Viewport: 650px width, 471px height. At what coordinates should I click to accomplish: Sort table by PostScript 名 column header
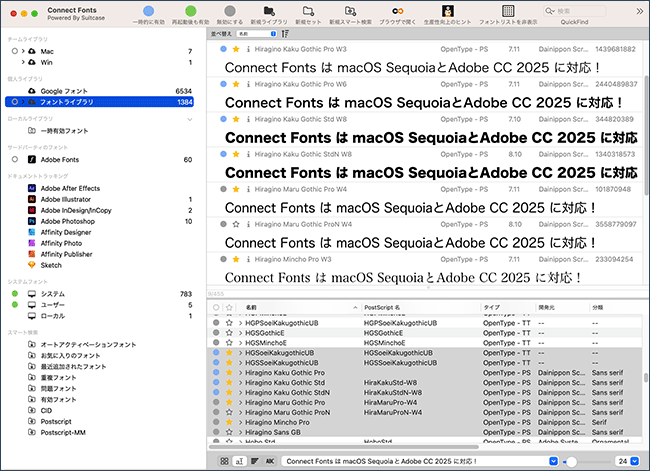coord(420,307)
